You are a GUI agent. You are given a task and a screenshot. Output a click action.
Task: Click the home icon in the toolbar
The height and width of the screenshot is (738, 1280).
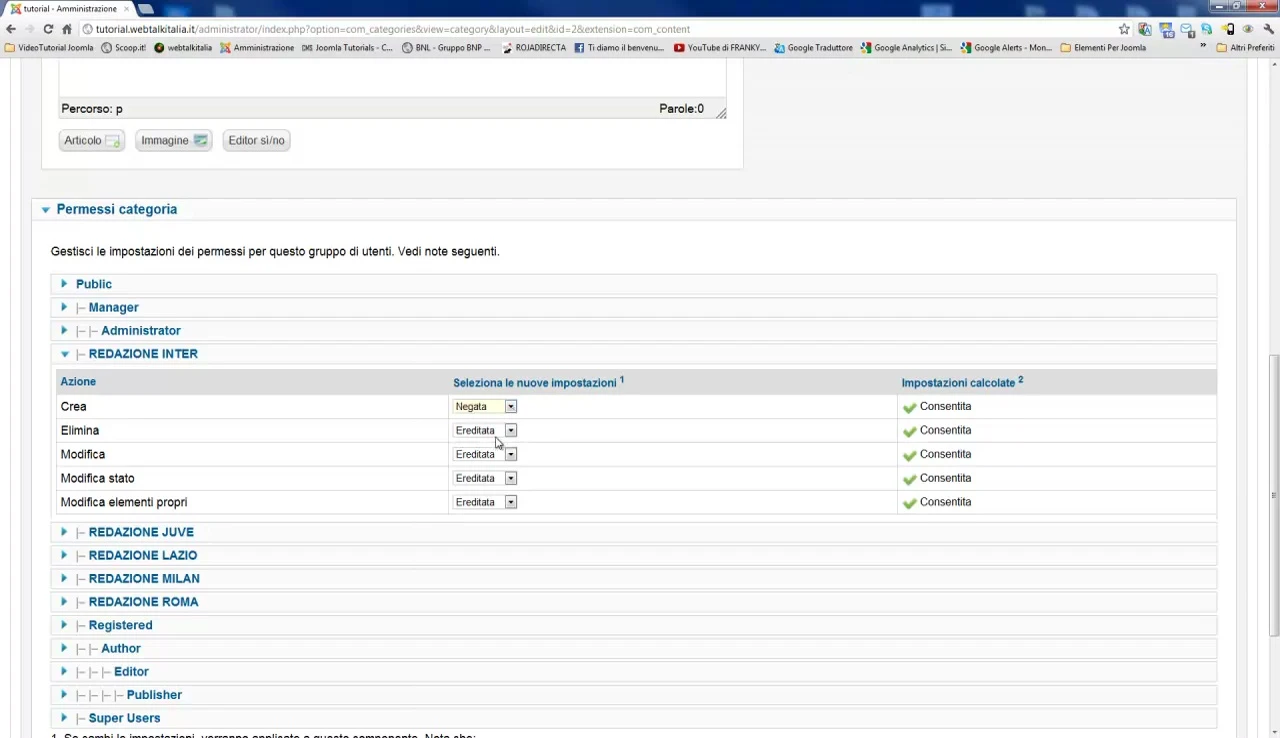click(x=66, y=29)
